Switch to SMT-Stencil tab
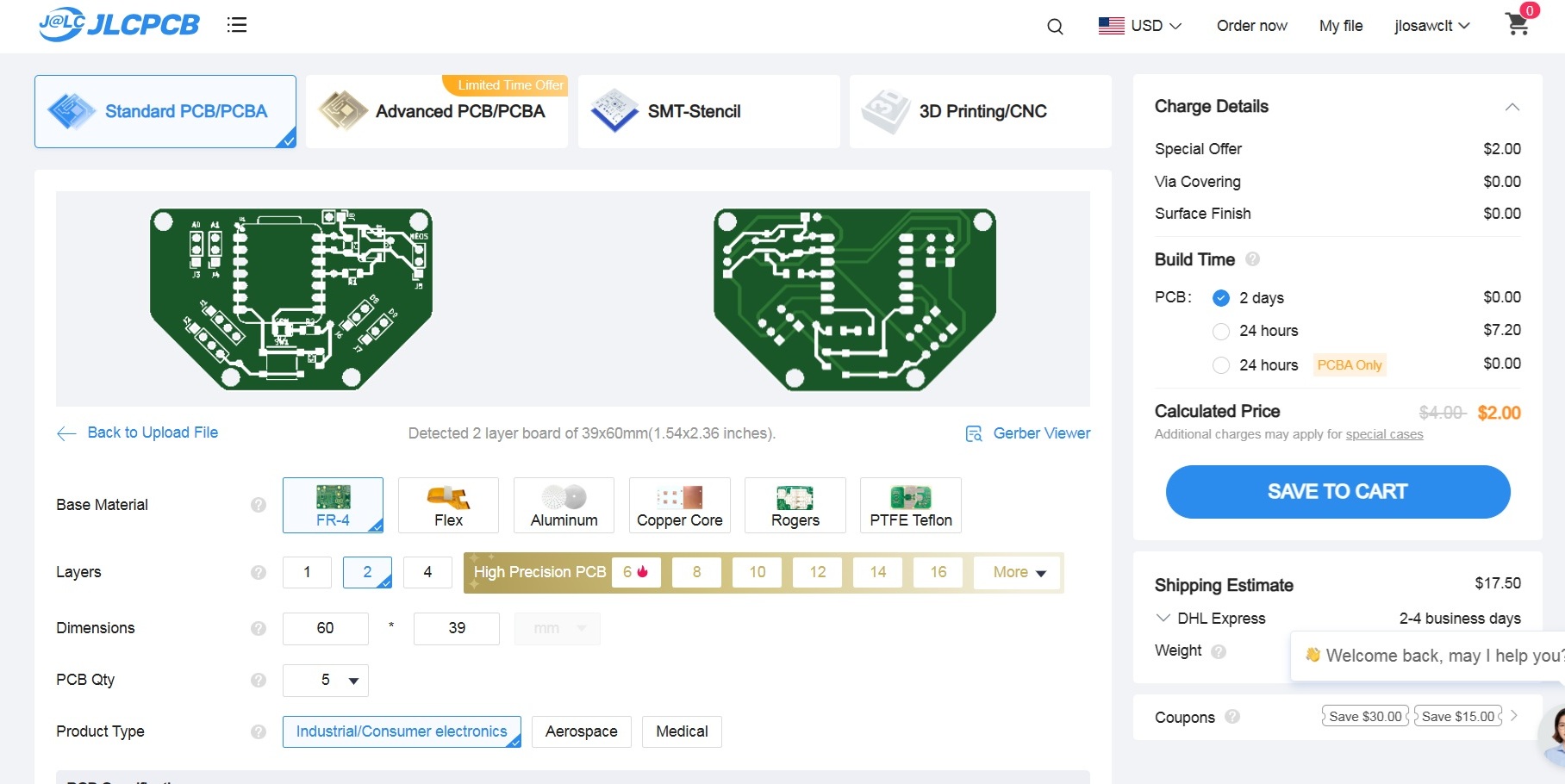The height and width of the screenshot is (784, 1565). (708, 112)
